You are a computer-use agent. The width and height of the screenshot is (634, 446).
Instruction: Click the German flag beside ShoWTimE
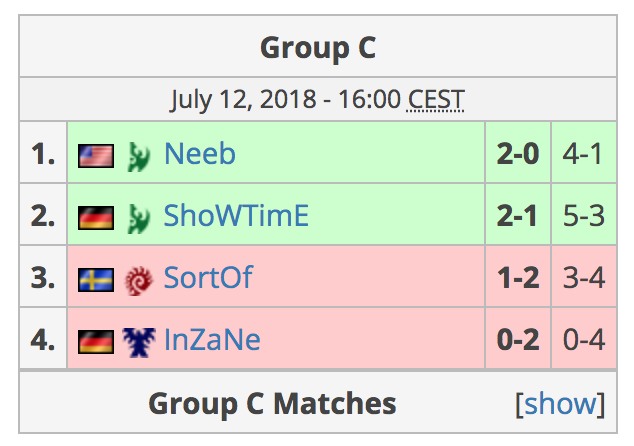pyautogui.click(x=96, y=218)
